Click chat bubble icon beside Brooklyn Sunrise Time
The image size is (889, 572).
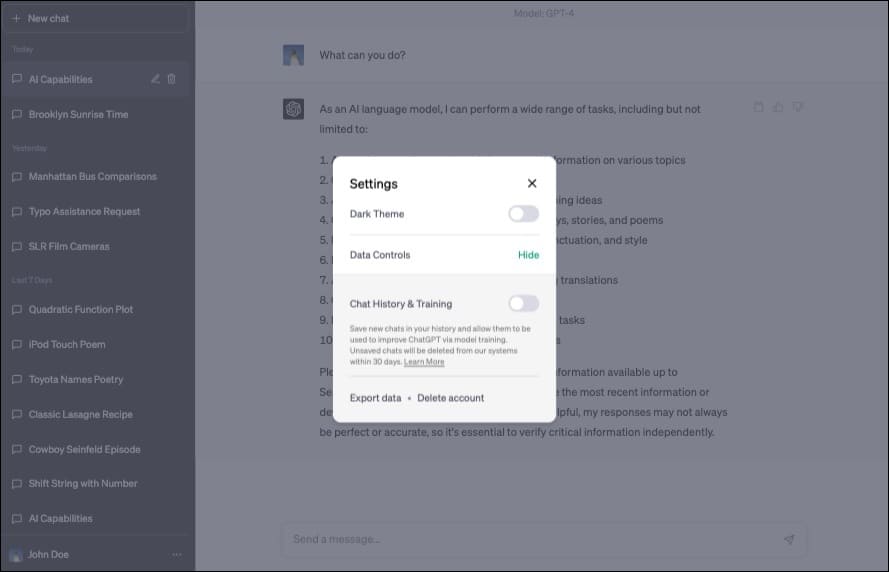pyautogui.click(x=17, y=115)
